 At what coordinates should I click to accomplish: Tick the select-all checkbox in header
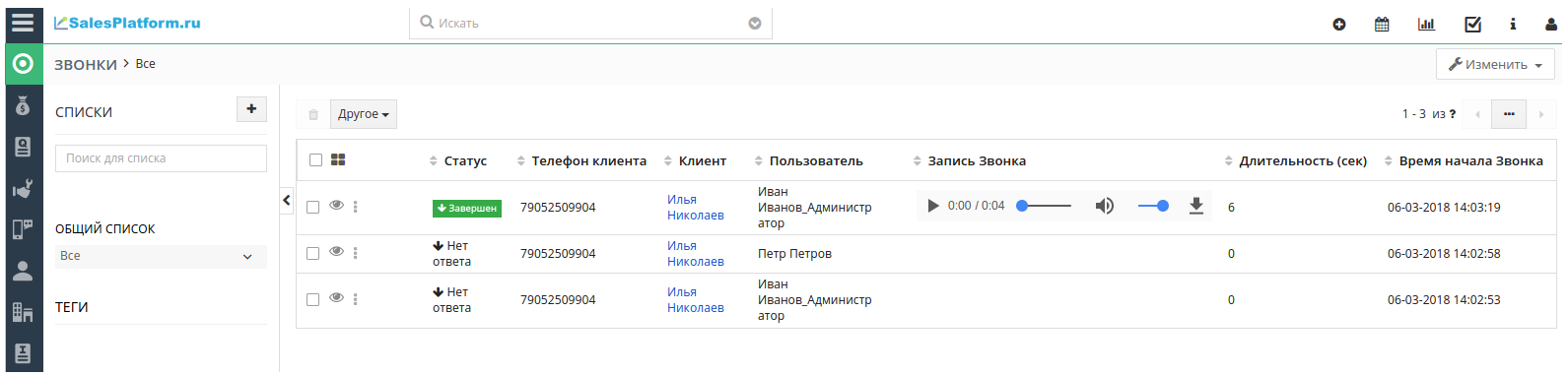[315, 159]
